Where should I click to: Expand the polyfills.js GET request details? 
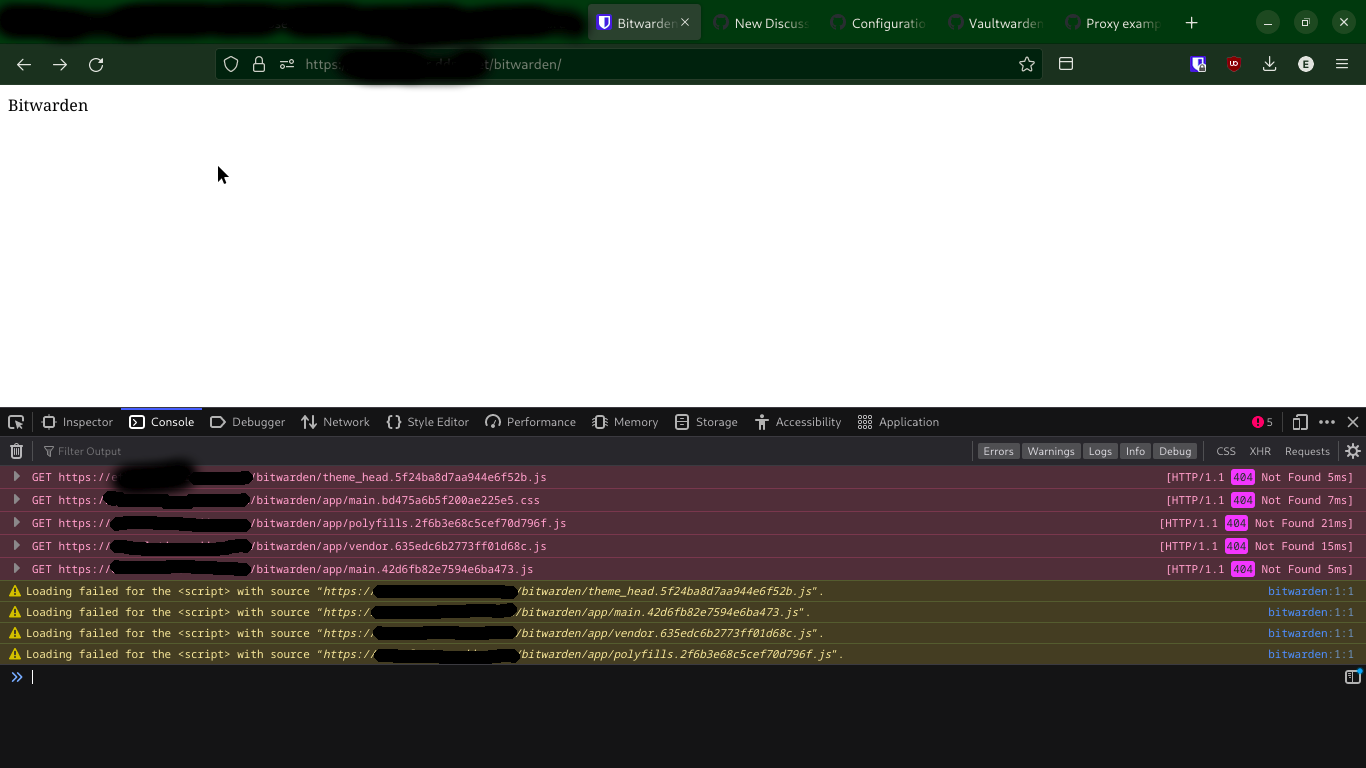pos(16,523)
